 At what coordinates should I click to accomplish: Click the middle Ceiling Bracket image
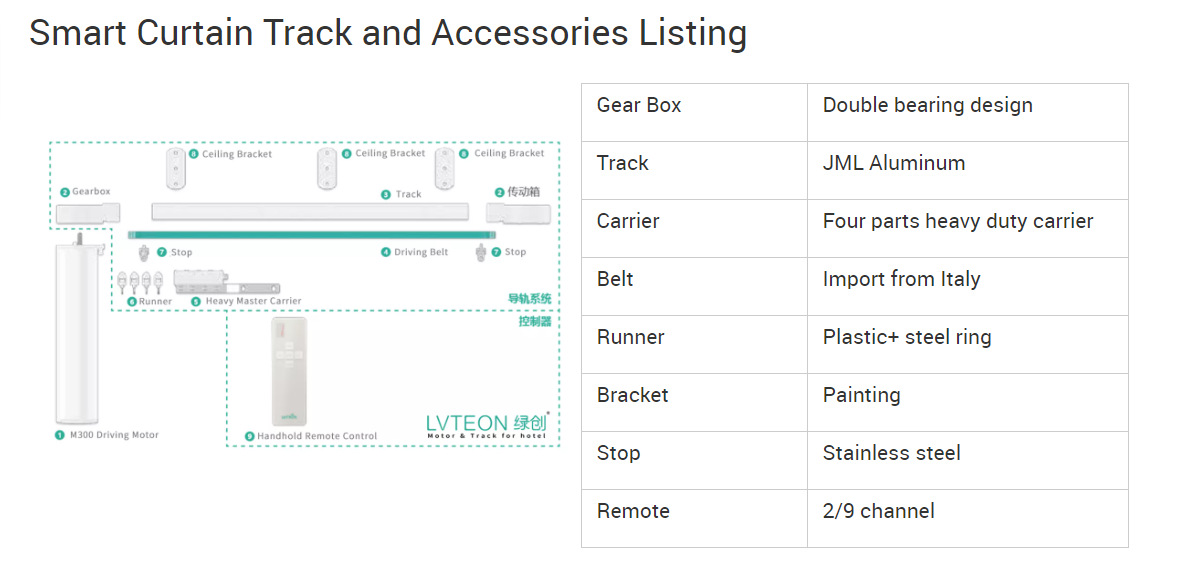pyautogui.click(x=327, y=168)
